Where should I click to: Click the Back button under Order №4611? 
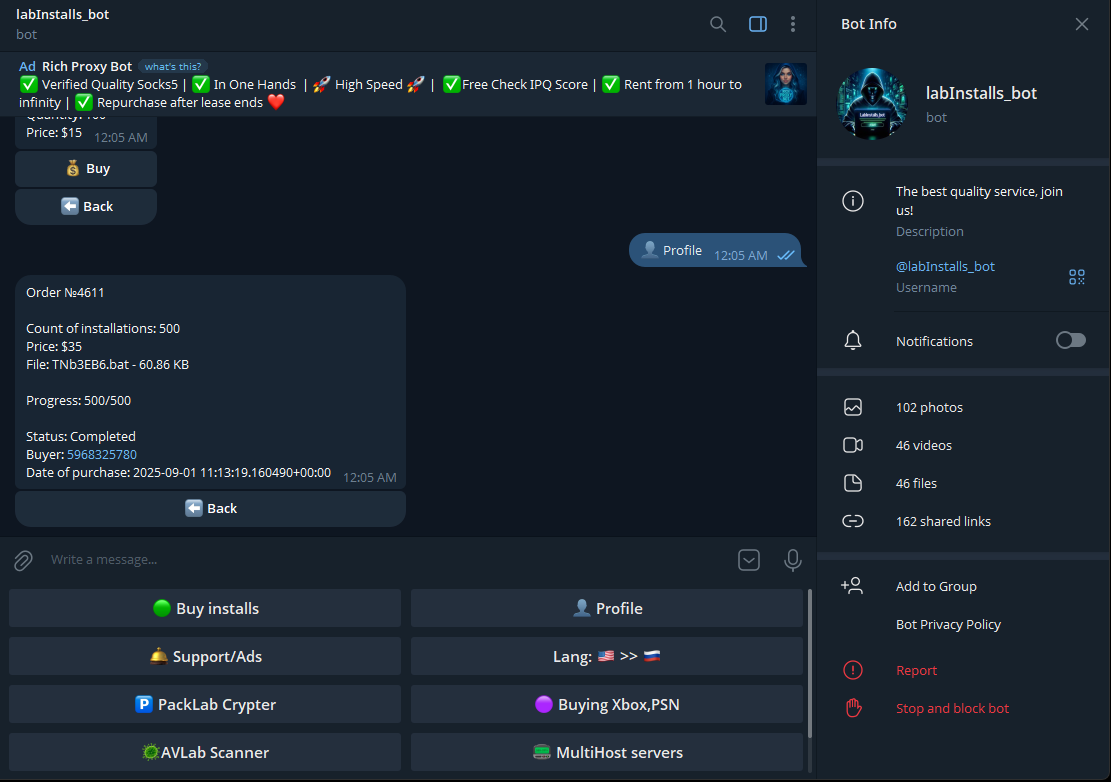pyautogui.click(x=210, y=508)
